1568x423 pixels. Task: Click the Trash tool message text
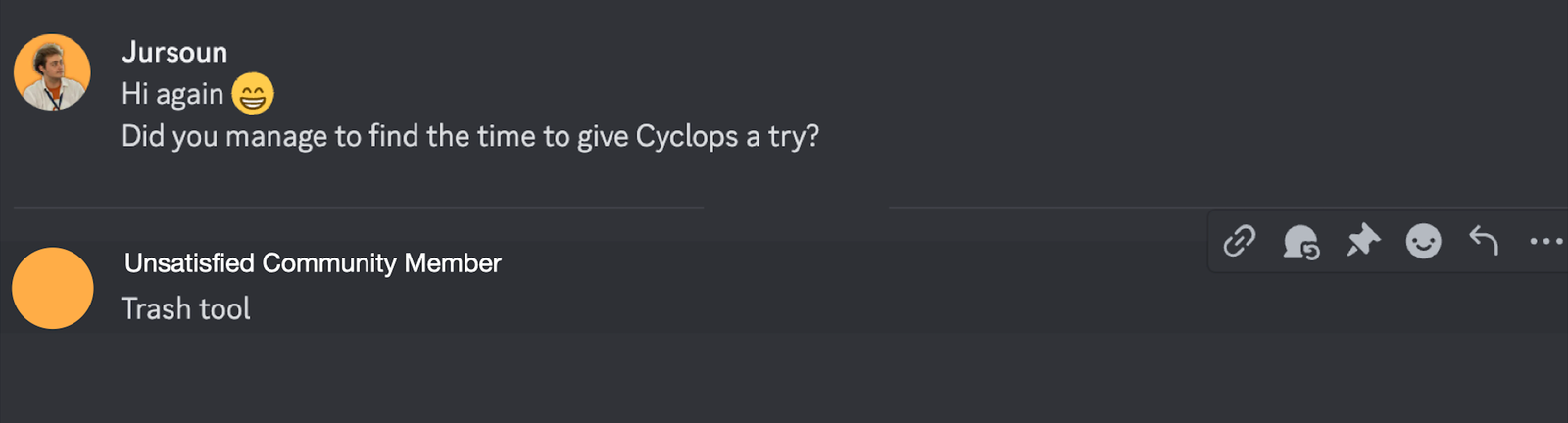pyautogui.click(x=186, y=309)
